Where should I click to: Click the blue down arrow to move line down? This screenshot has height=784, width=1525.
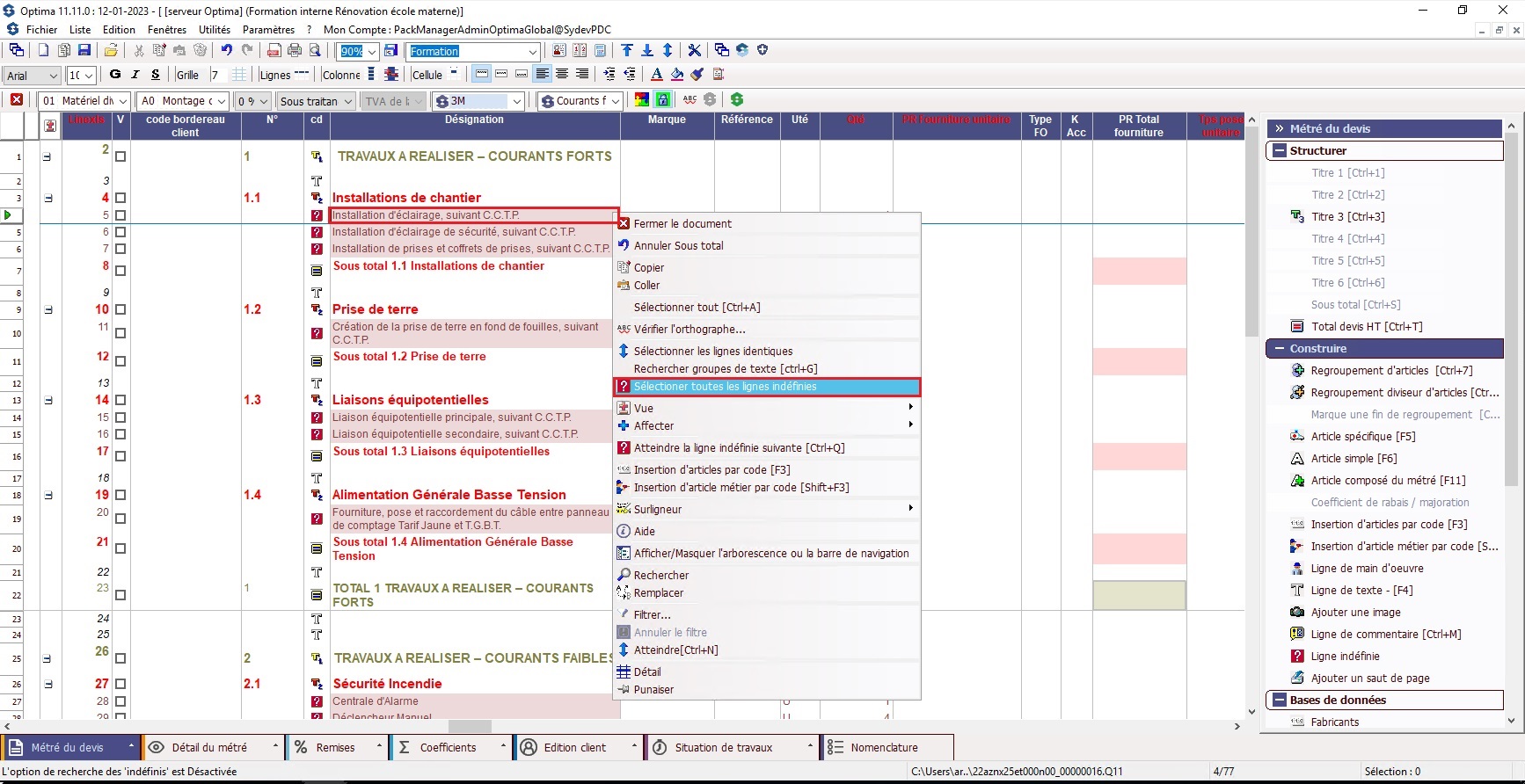(x=647, y=51)
